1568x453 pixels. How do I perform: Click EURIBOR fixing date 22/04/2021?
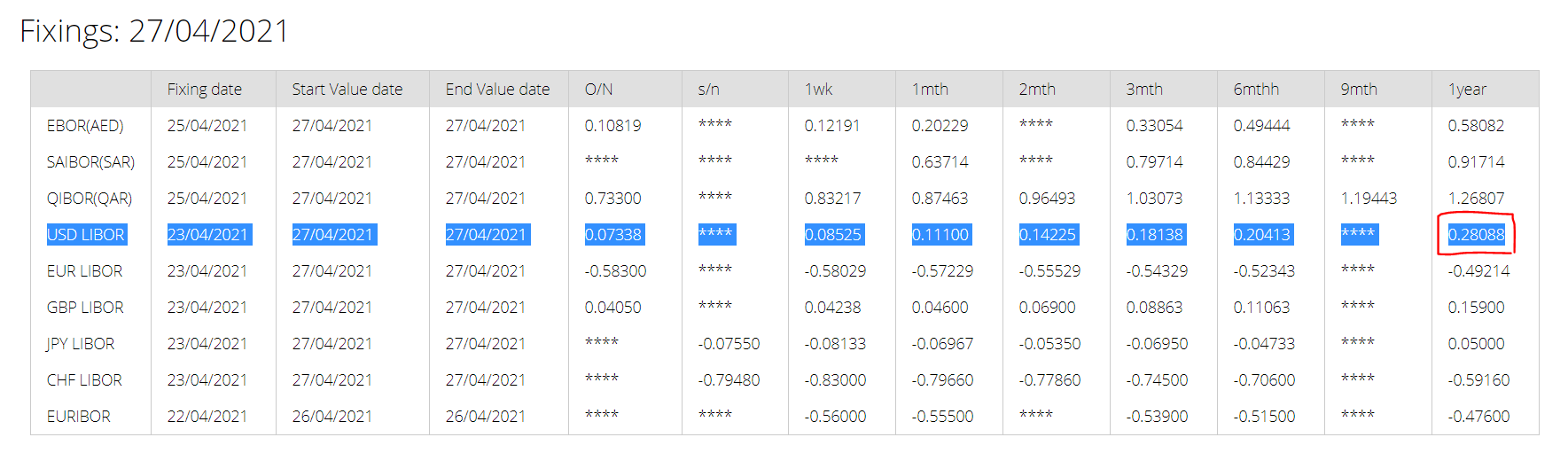coord(207,417)
